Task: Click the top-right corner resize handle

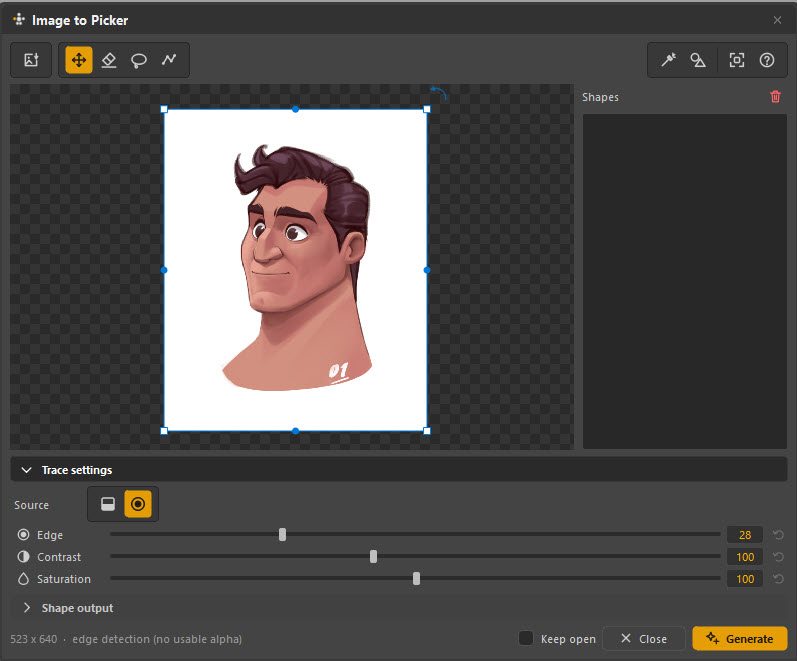Action: [427, 109]
